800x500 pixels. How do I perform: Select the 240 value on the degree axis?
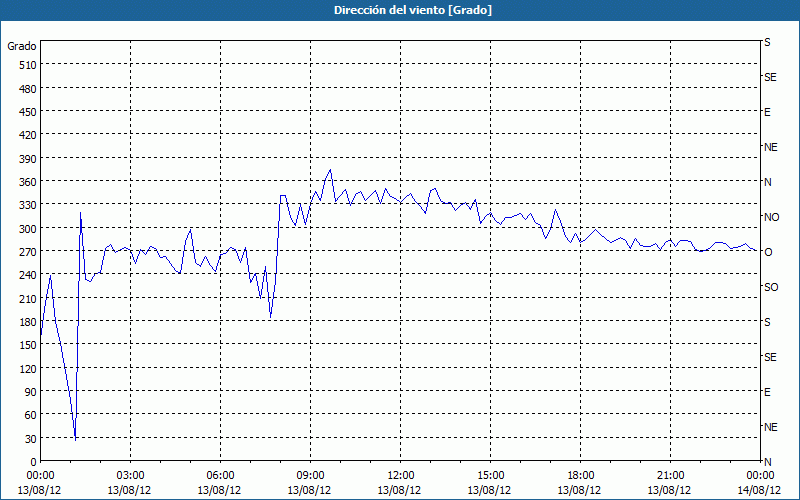click(28, 276)
